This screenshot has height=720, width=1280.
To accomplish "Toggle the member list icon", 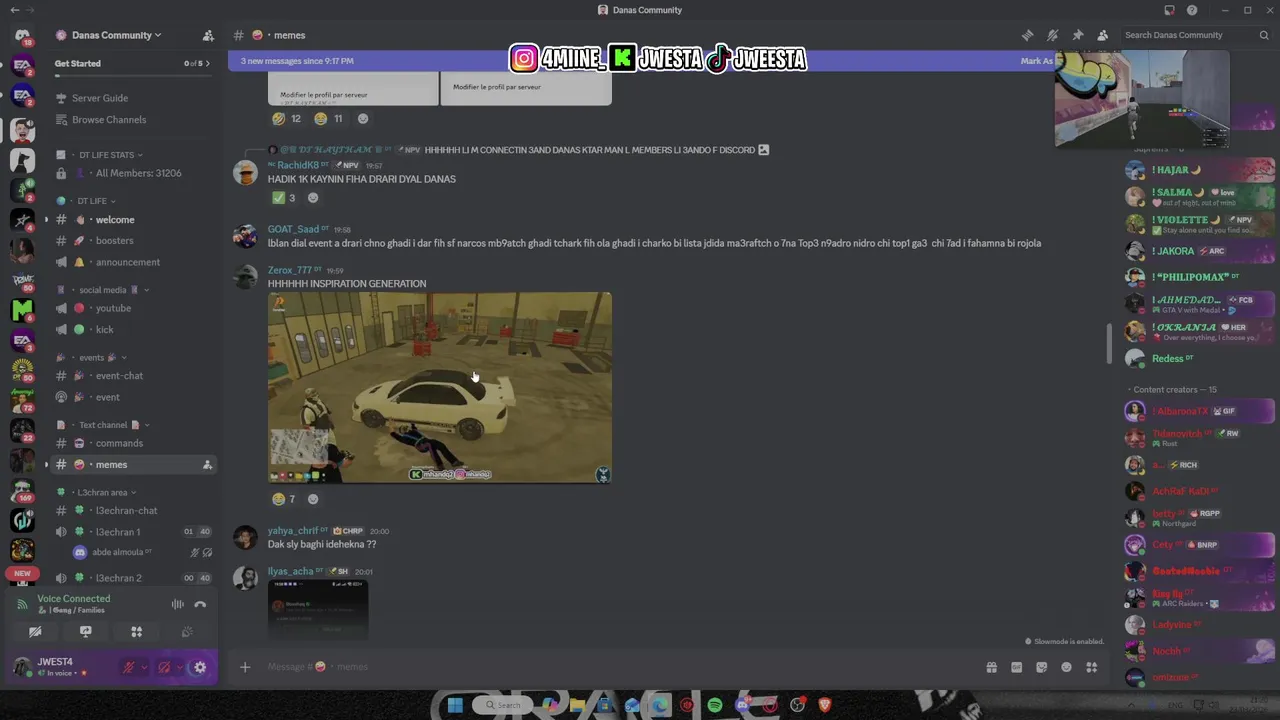I will click(1102, 35).
